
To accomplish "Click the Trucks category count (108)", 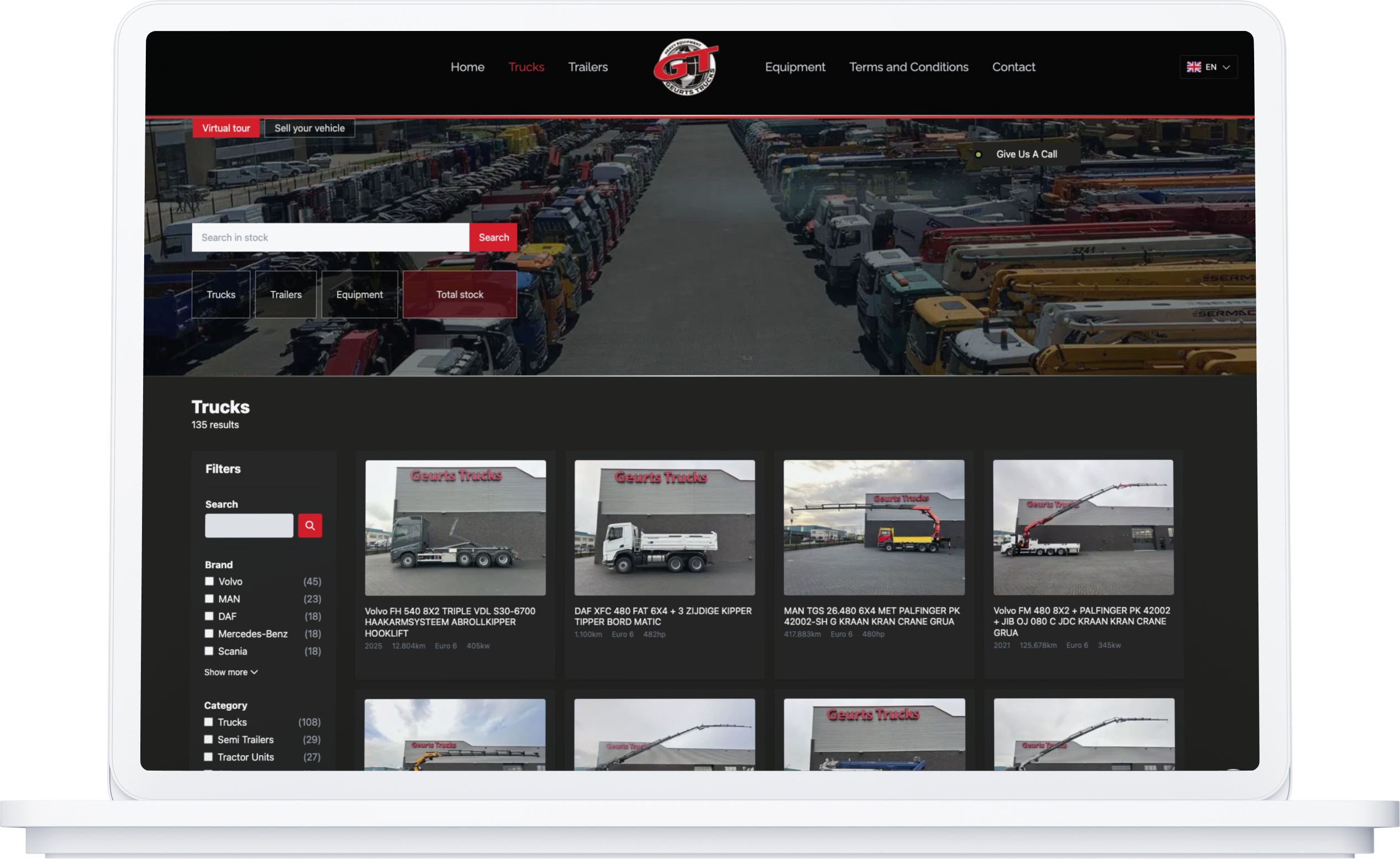I will pos(309,722).
